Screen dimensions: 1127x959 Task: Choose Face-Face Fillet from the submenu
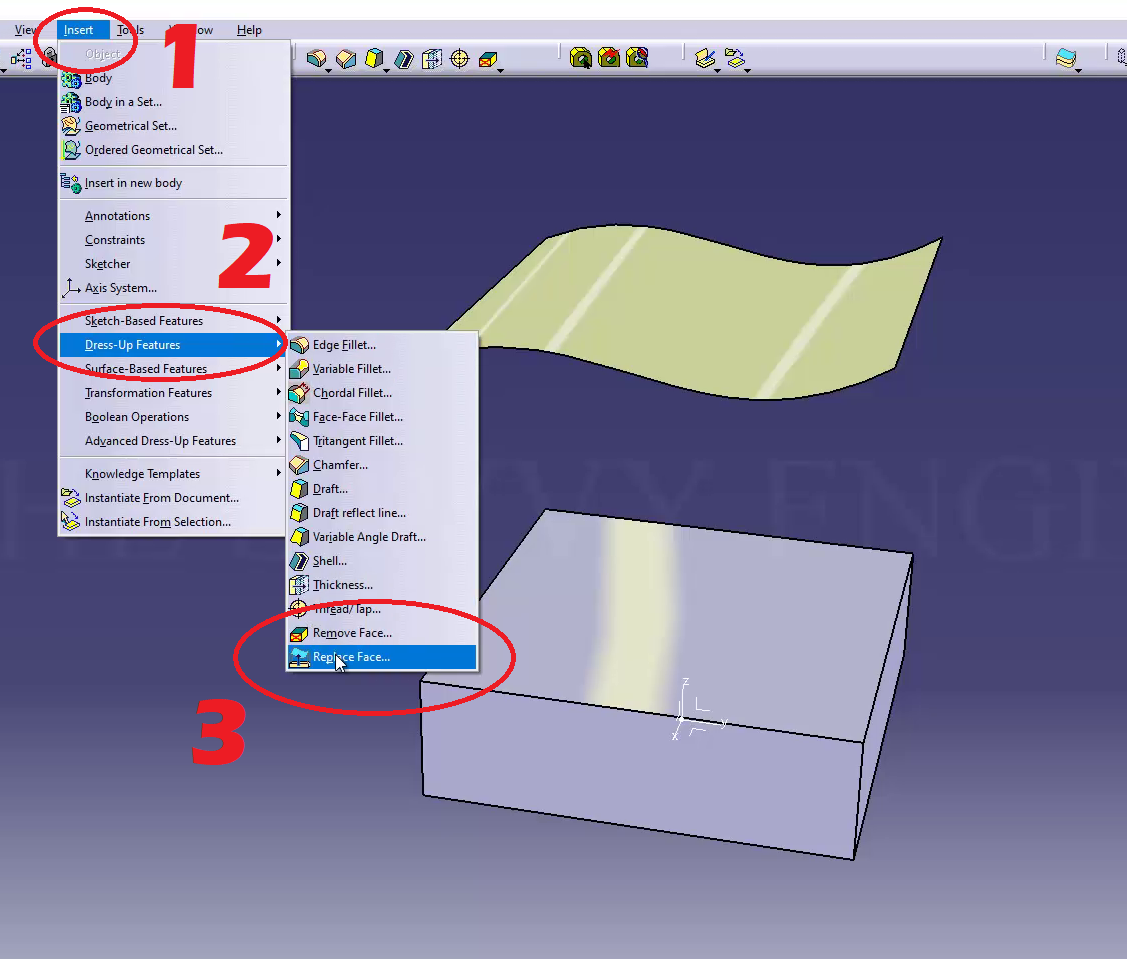pos(357,417)
